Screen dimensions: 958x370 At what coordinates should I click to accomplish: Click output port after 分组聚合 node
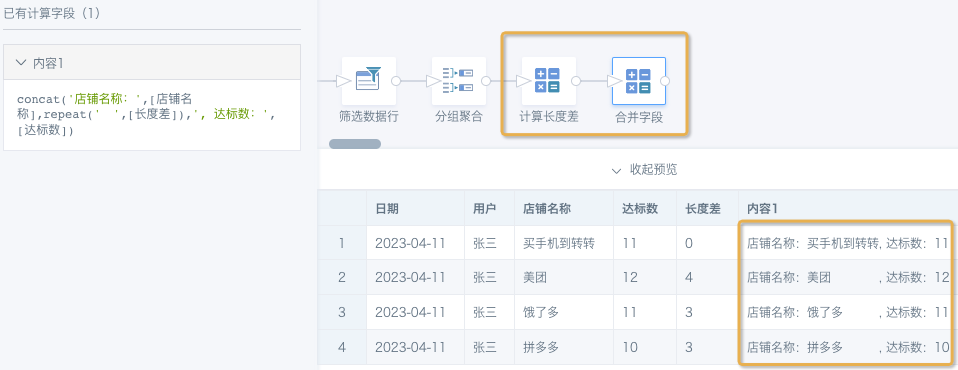click(486, 81)
